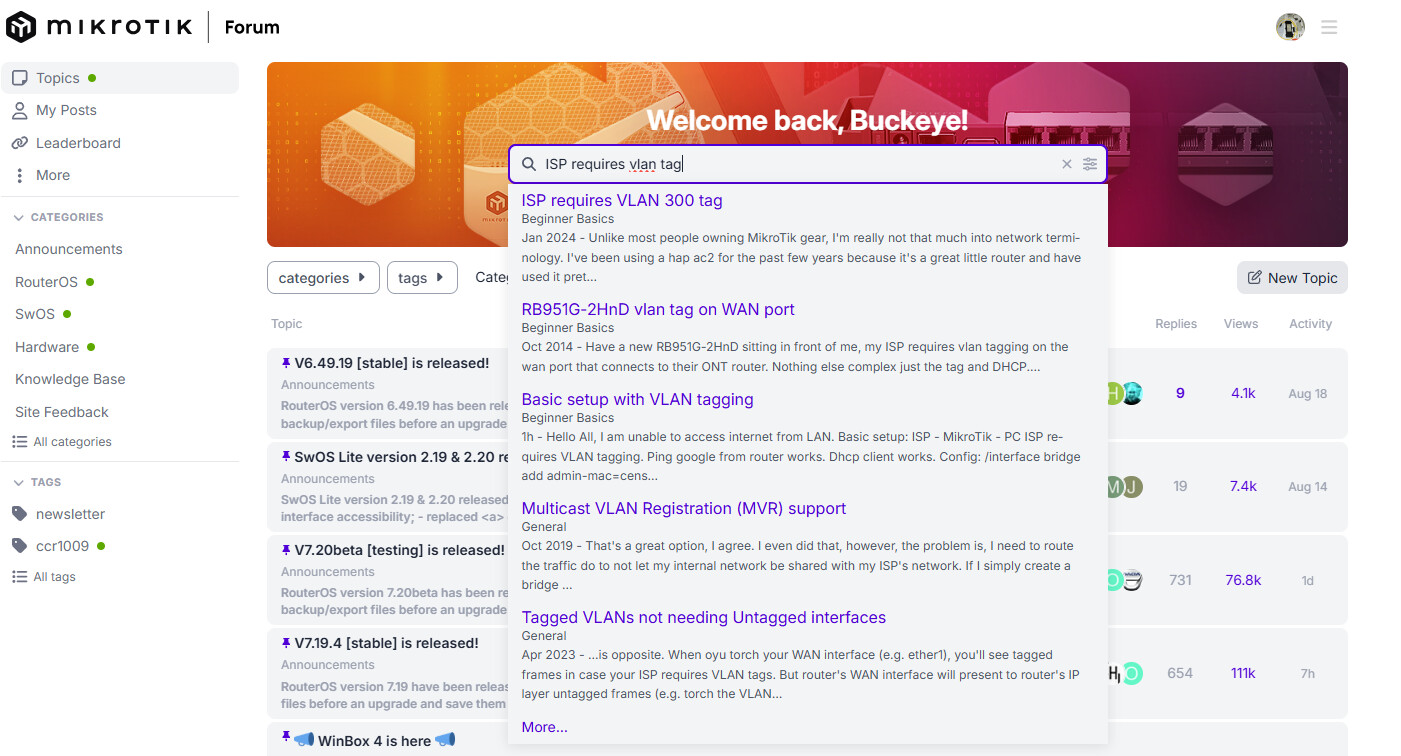Go to Topics in the sidebar
The height and width of the screenshot is (756, 1401).
120,78
